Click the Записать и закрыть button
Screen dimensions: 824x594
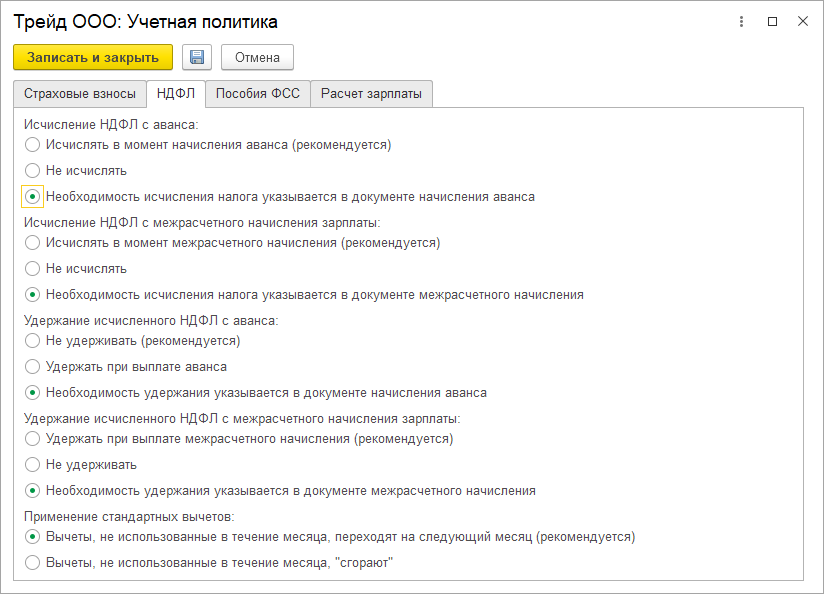point(93,57)
